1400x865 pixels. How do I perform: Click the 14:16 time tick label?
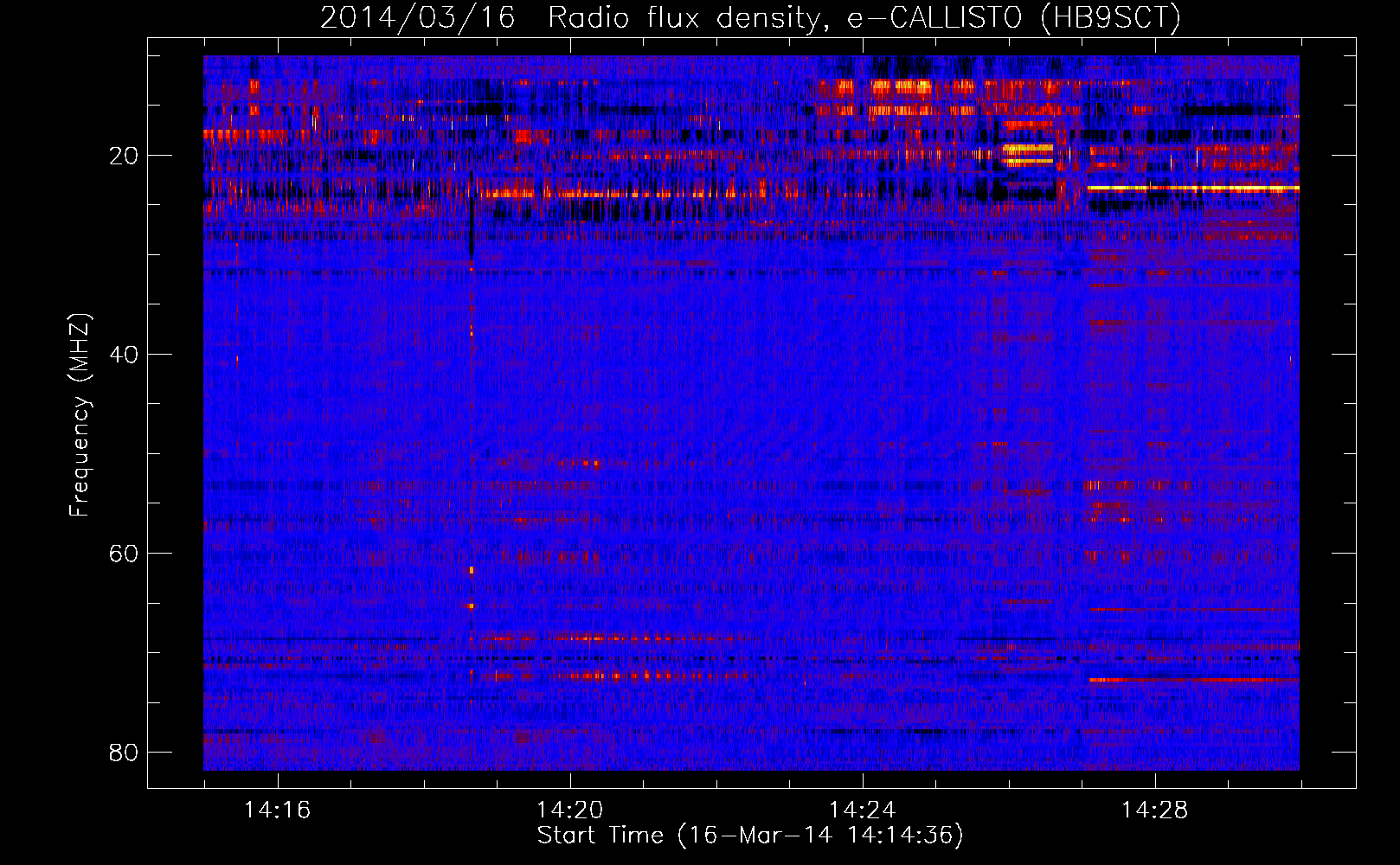tap(277, 810)
